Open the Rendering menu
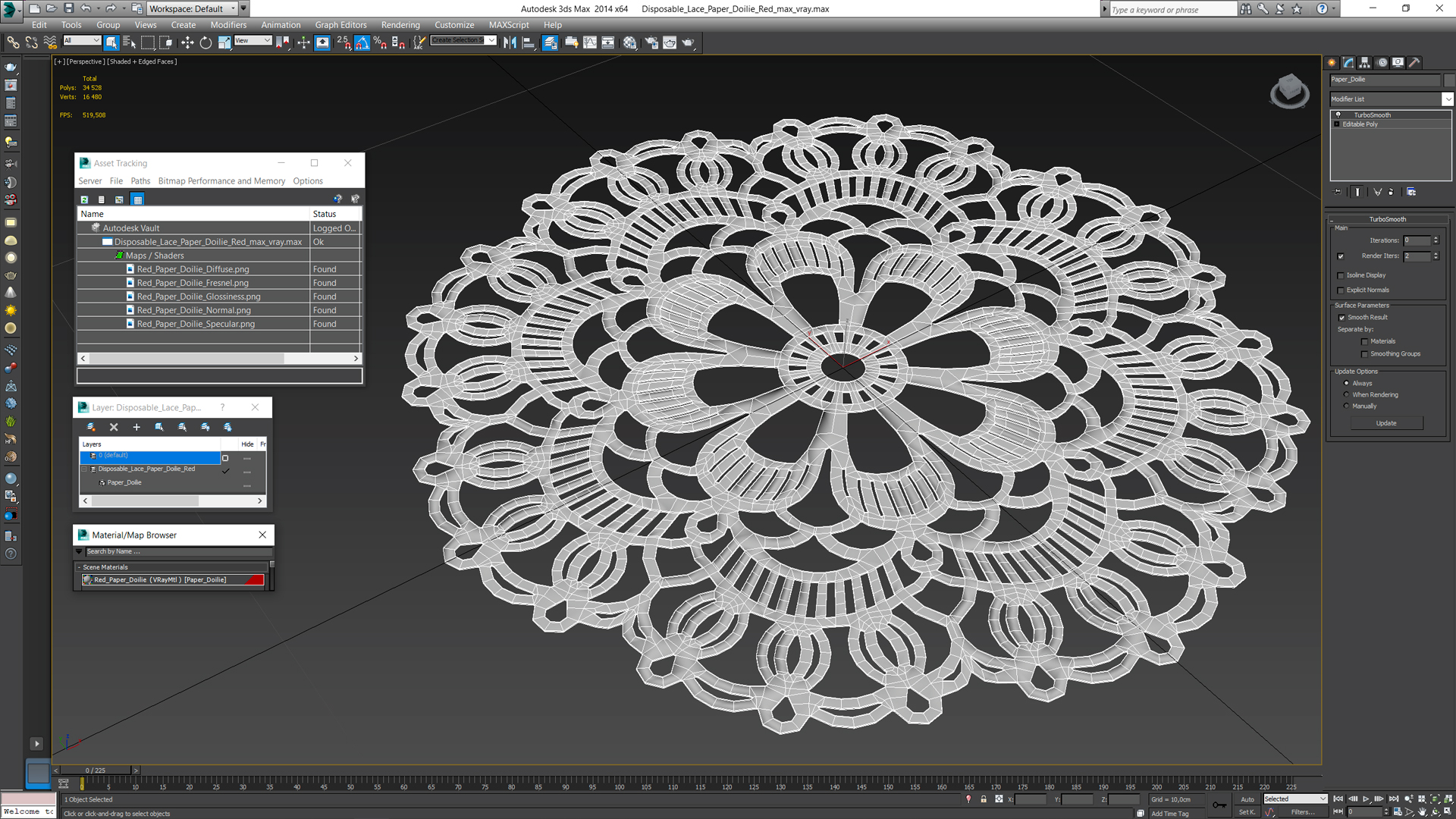 click(x=400, y=25)
